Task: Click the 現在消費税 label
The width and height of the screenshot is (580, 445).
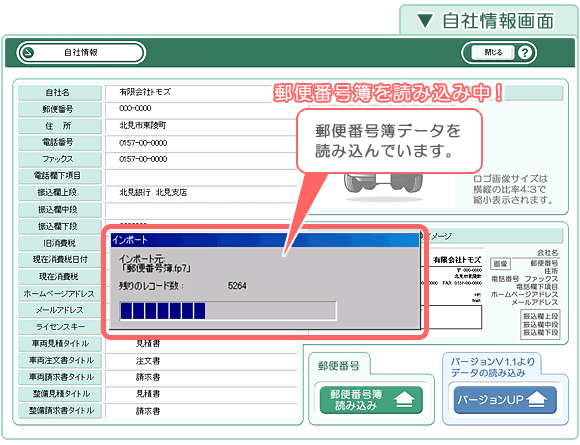Action: [60, 277]
